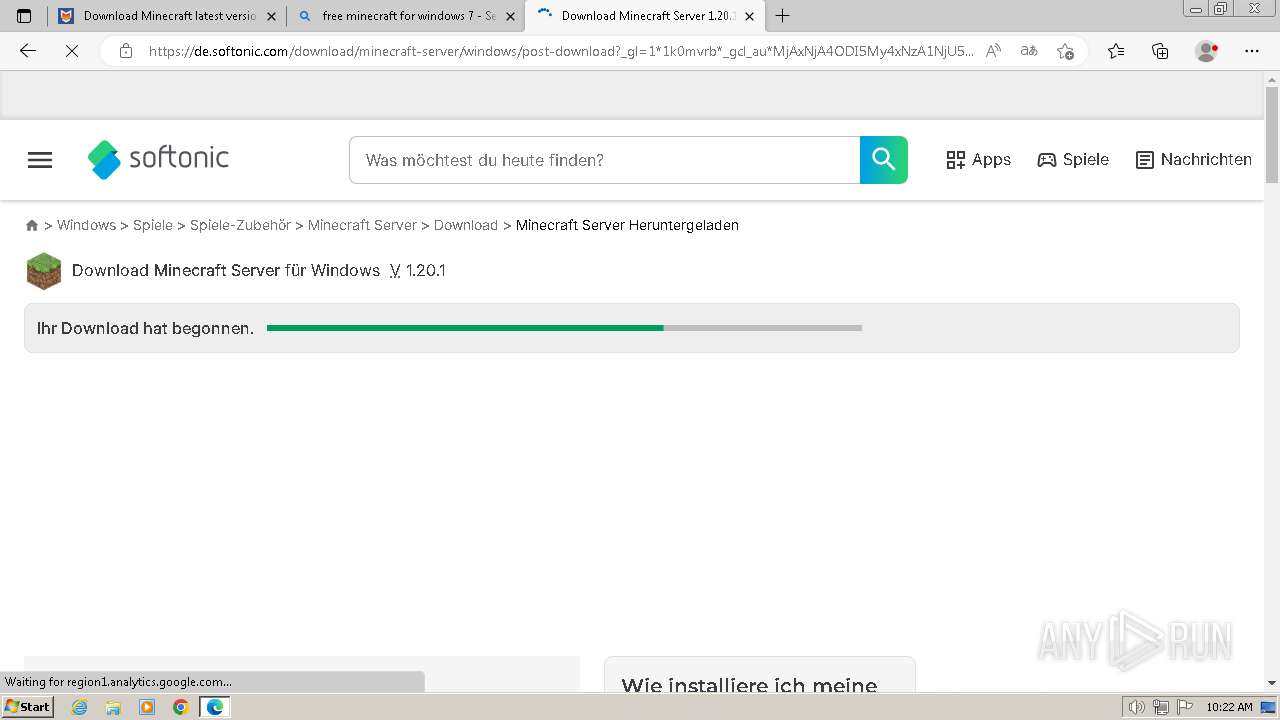Open volume control in system tray

tap(1136, 707)
